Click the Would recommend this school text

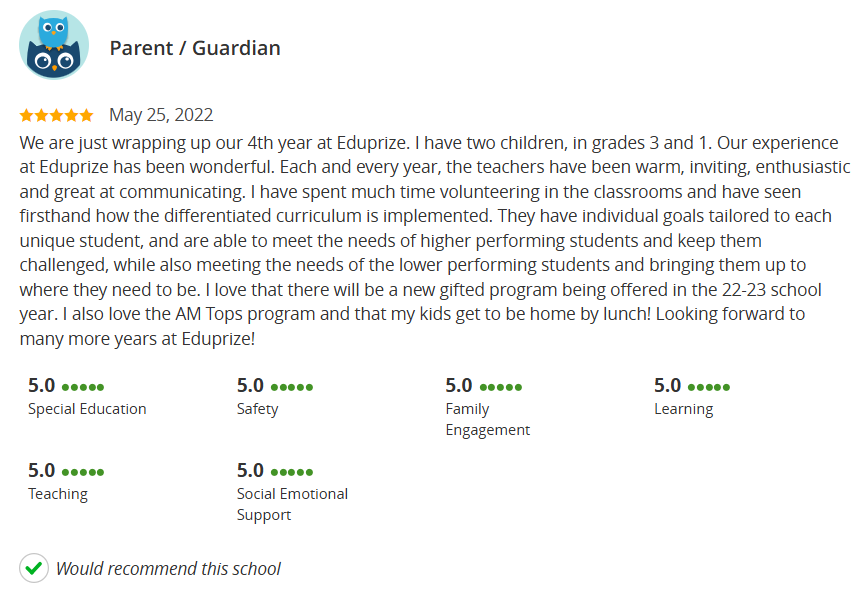click(x=168, y=569)
